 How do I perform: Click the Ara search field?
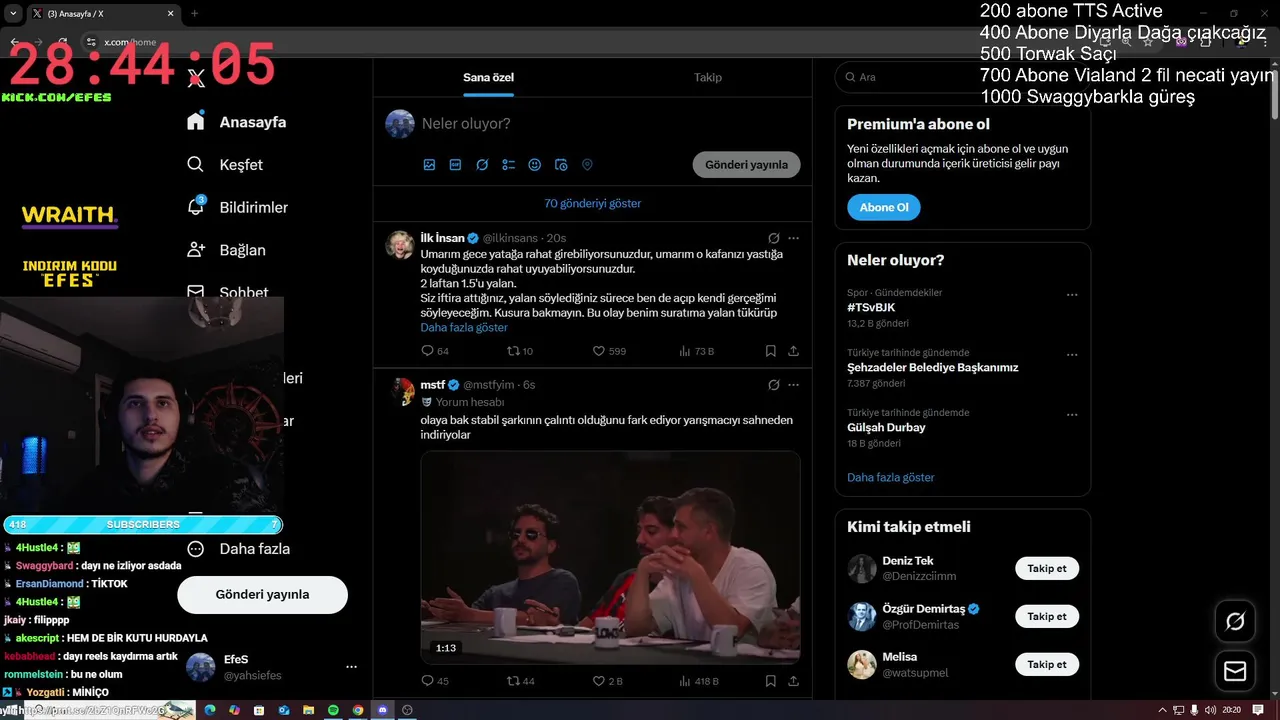click(963, 77)
